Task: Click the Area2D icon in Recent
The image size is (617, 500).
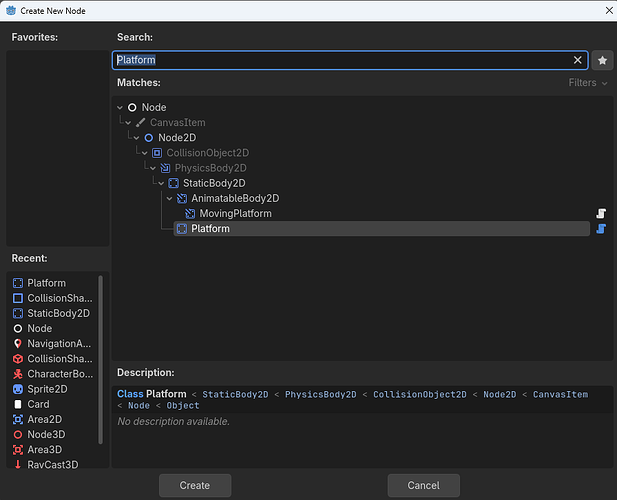Action: click(x=18, y=419)
